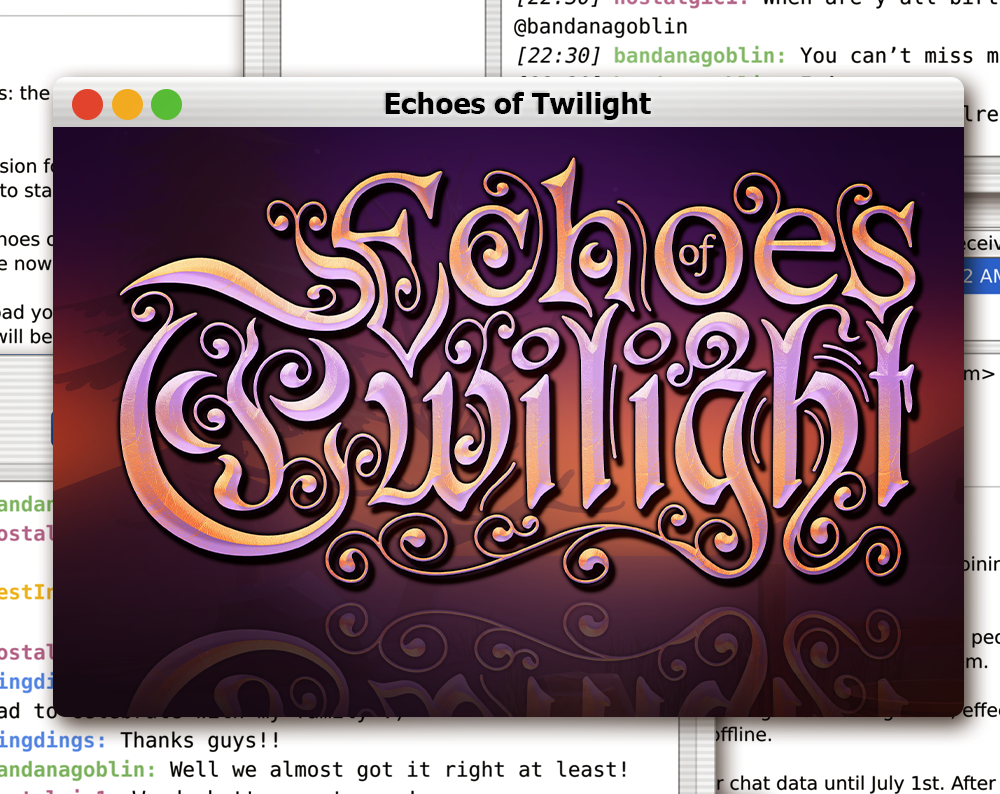Click "Well we almost got it right at least!"
This screenshot has height=794, width=1000.
pos(399,770)
